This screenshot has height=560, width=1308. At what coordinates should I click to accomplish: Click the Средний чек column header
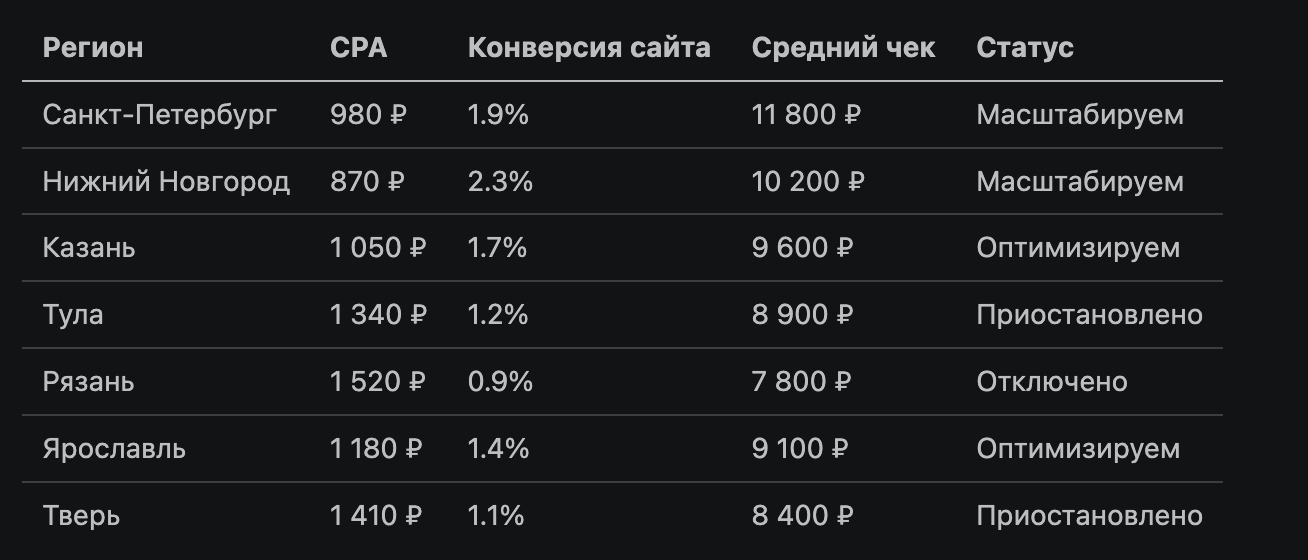tap(843, 47)
